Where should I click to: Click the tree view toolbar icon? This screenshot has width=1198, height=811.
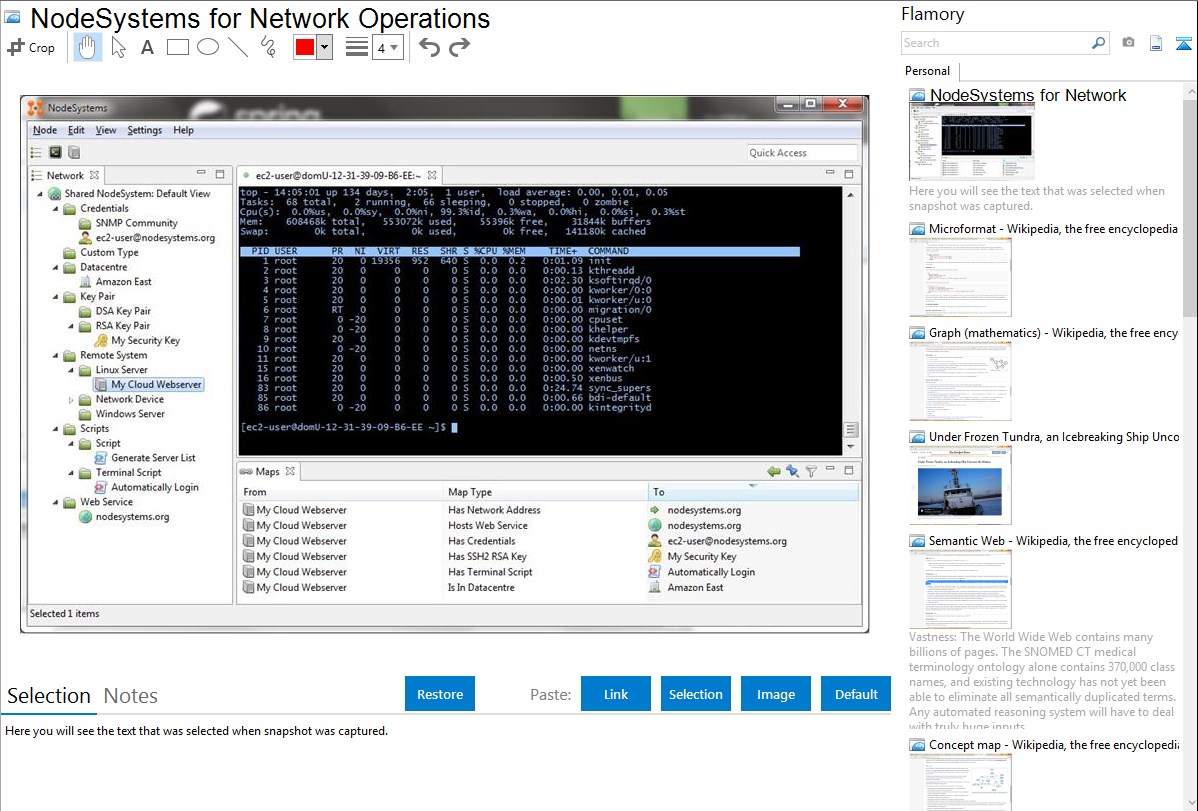point(36,153)
